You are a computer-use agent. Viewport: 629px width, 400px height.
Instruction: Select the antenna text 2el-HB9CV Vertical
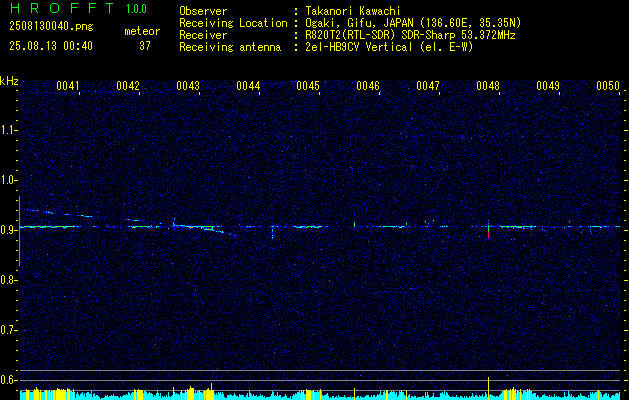[359, 47]
